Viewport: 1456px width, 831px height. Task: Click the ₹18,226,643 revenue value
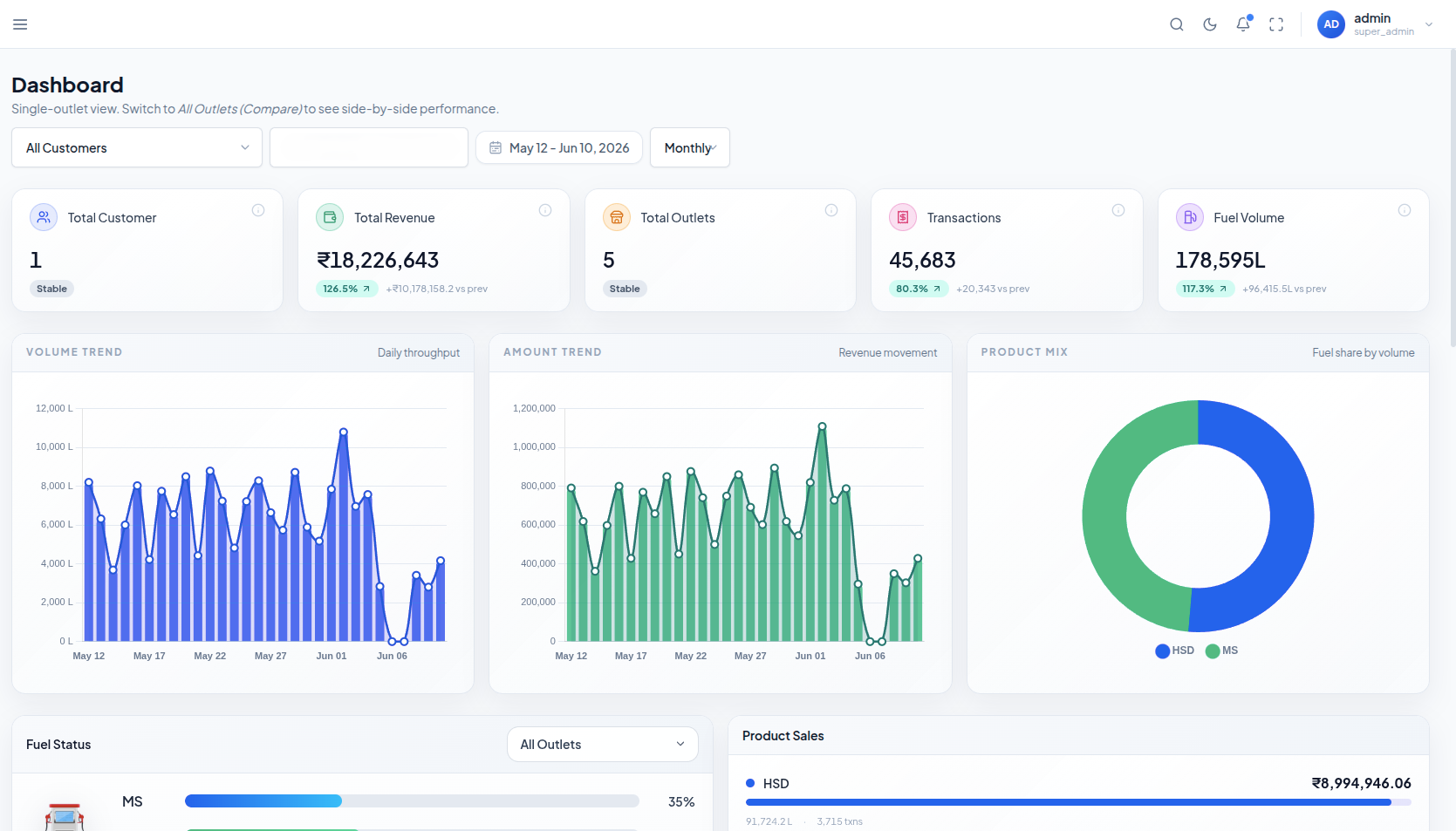[x=378, y=260]
